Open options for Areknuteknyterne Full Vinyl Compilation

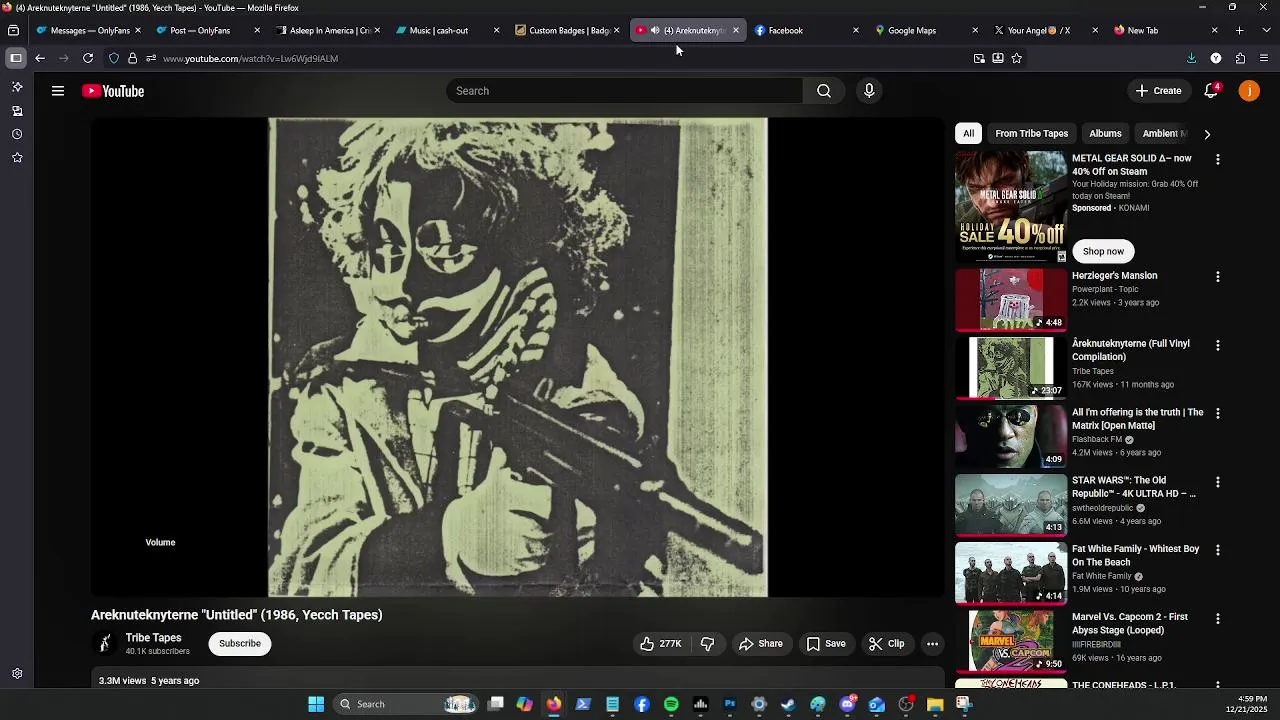click(1217, 345)
